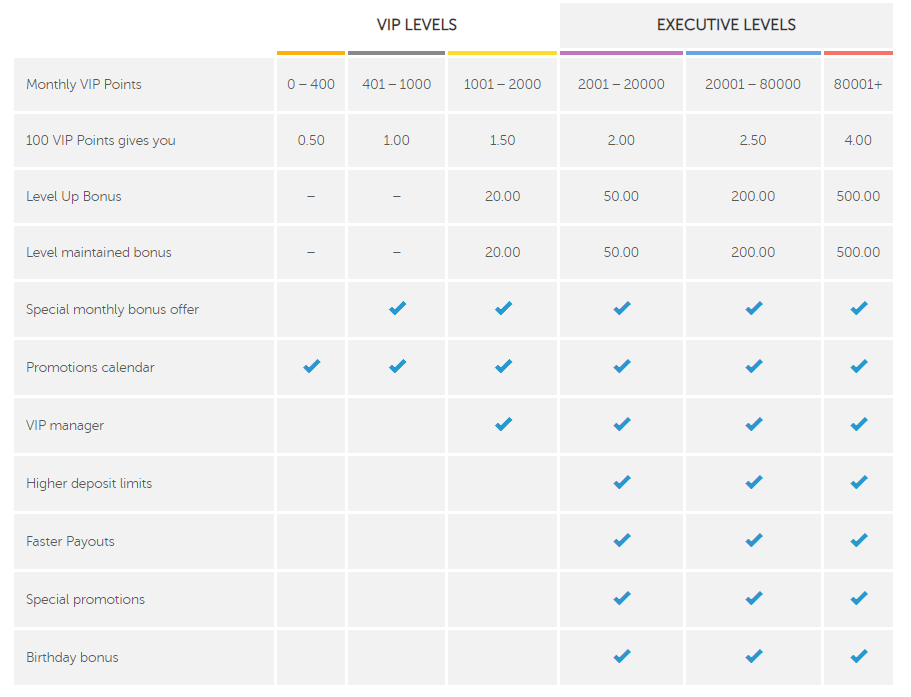Select the EXECUTIVE LEVELS heading

(x=726, y=25)
